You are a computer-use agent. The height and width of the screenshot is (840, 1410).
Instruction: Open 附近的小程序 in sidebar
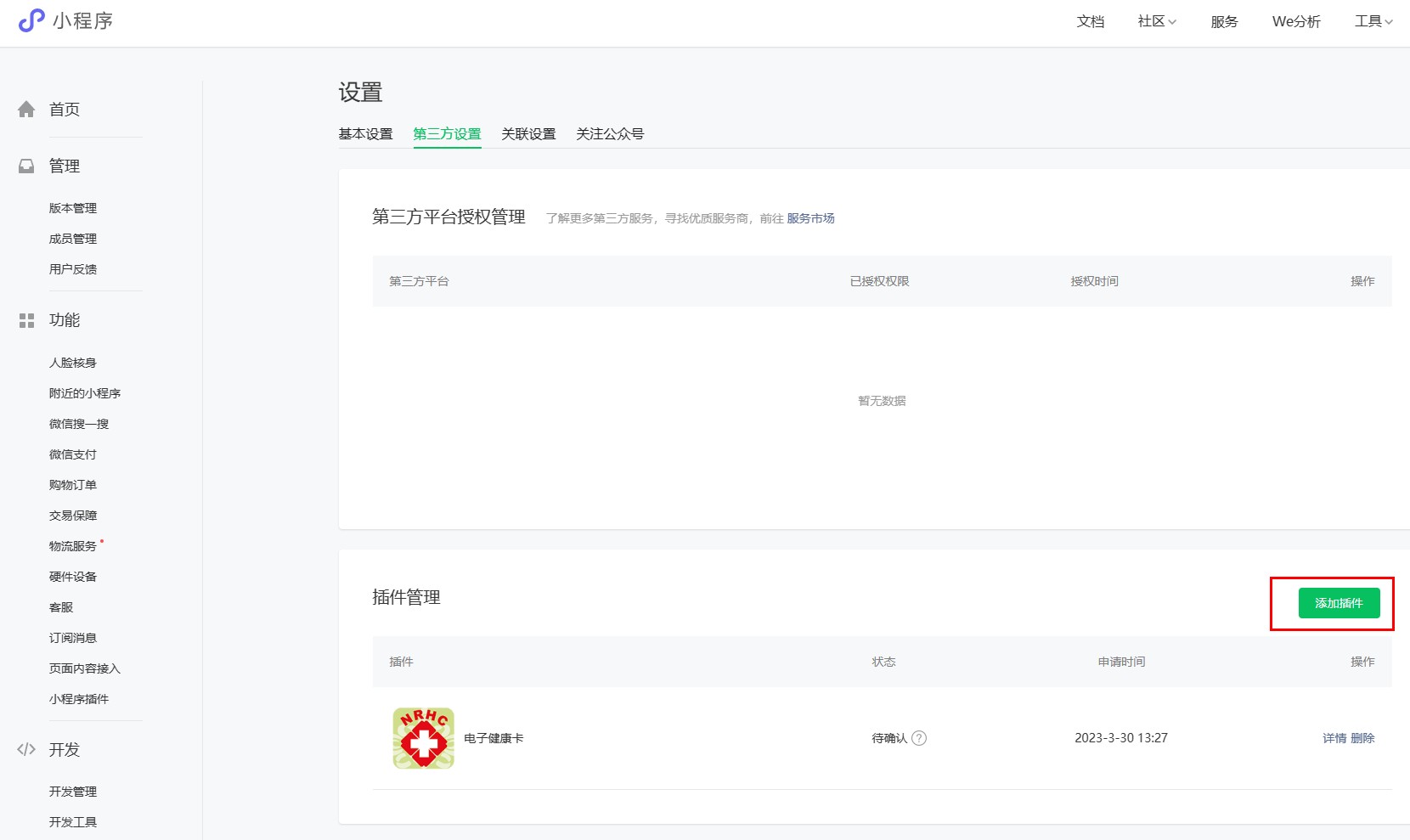pos(85,393)
